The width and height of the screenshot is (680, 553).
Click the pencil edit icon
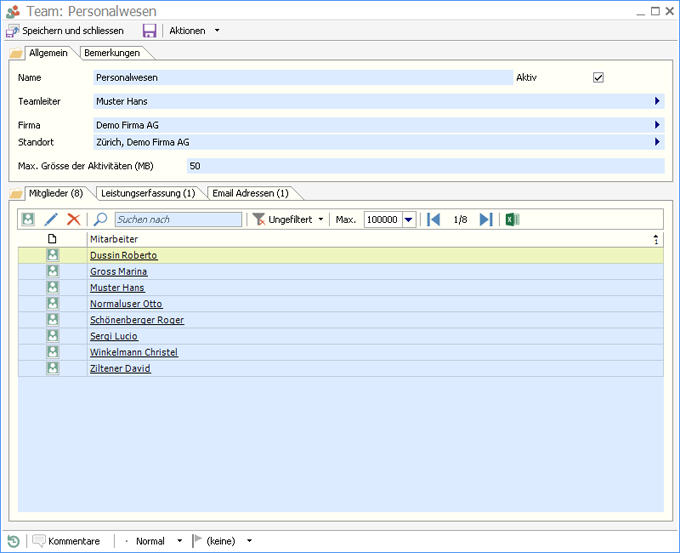tap(51, 219)
